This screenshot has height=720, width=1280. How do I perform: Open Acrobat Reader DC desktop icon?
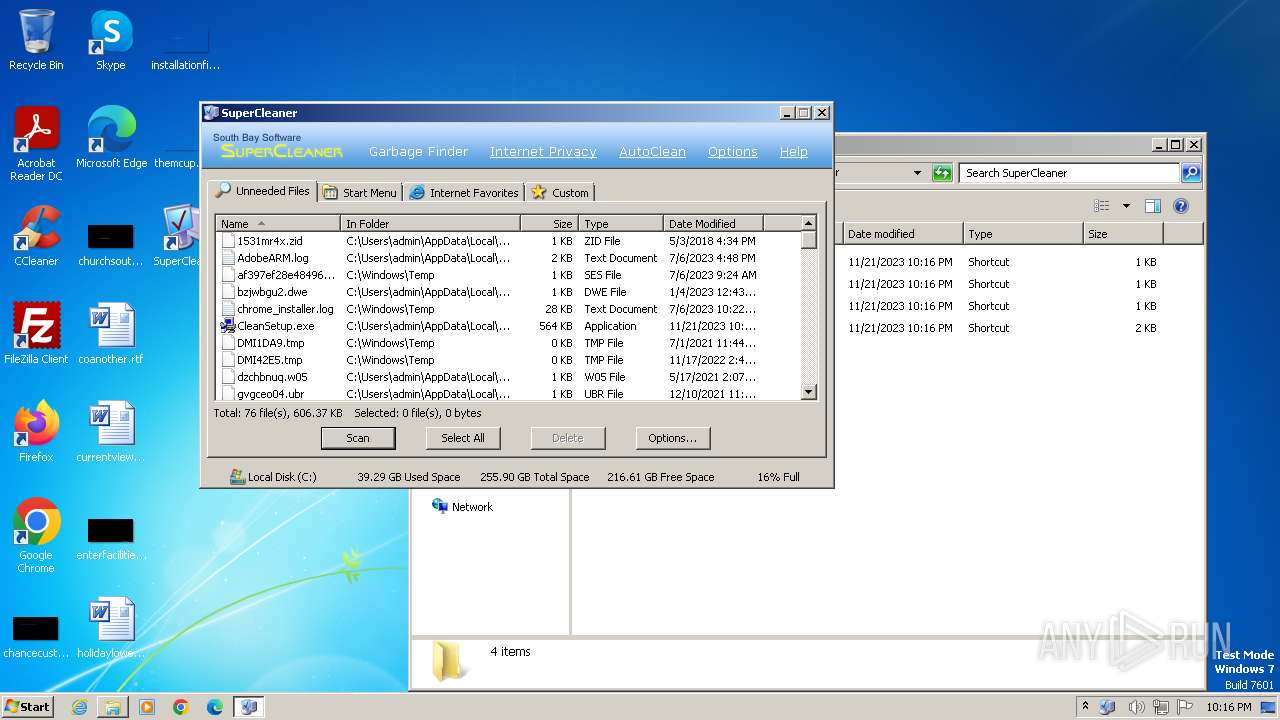pyautogui.click(x=36, y=145)
